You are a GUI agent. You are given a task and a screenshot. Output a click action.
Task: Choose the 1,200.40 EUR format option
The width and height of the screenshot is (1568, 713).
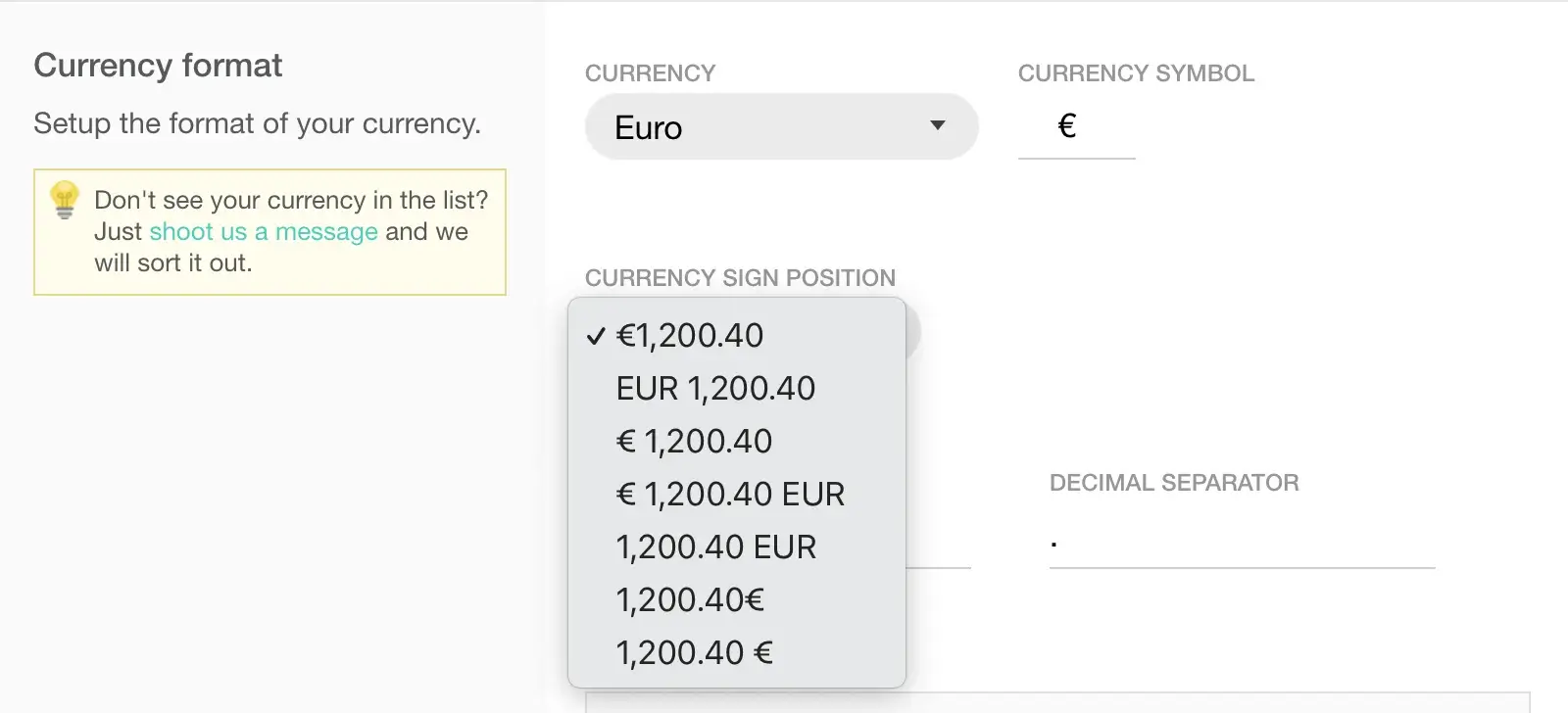(x=737, y=547)
